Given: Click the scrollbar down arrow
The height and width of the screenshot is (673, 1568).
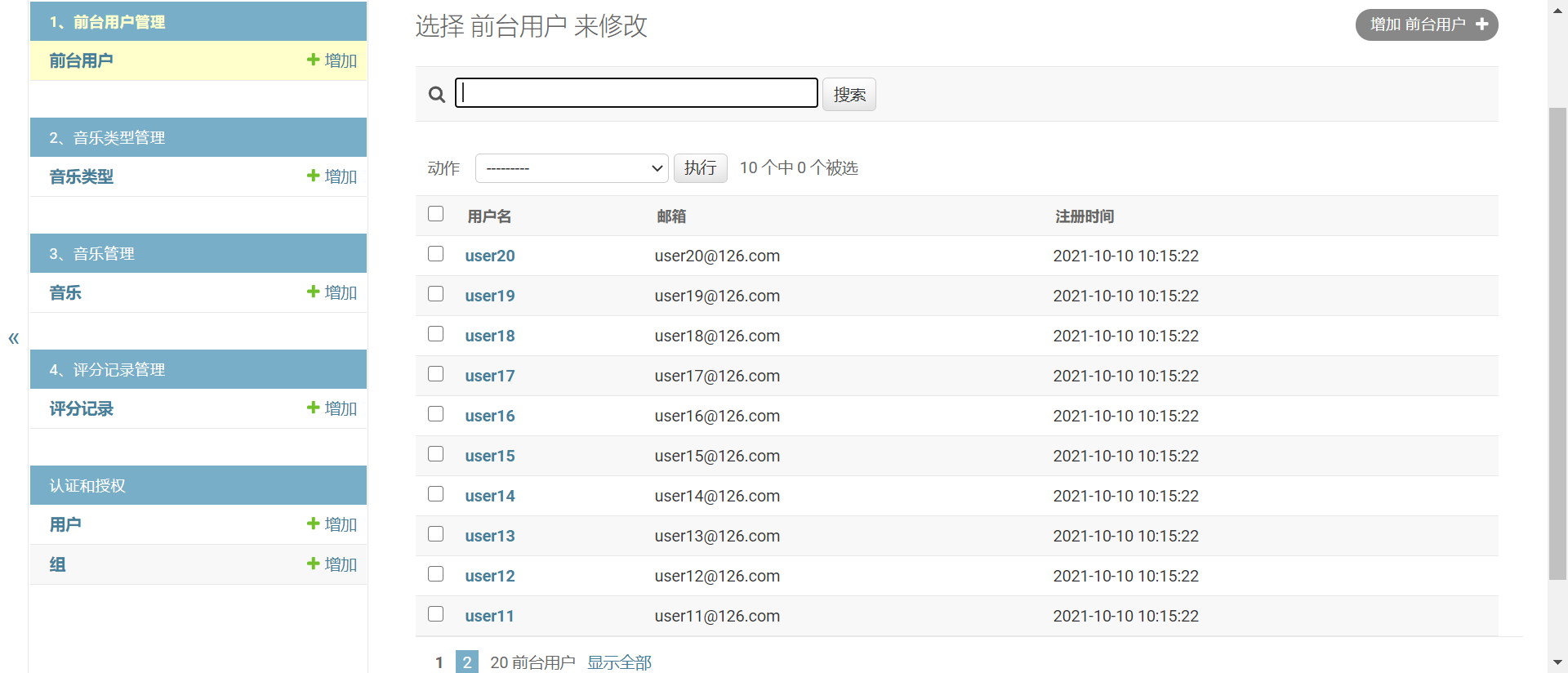Looking at the screenshot, I should pyautogui.click(x=1557, y=662).
